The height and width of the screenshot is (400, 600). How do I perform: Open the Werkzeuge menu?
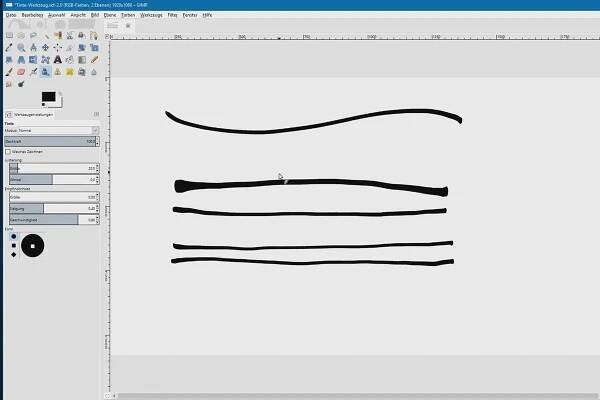click(151, 15)
